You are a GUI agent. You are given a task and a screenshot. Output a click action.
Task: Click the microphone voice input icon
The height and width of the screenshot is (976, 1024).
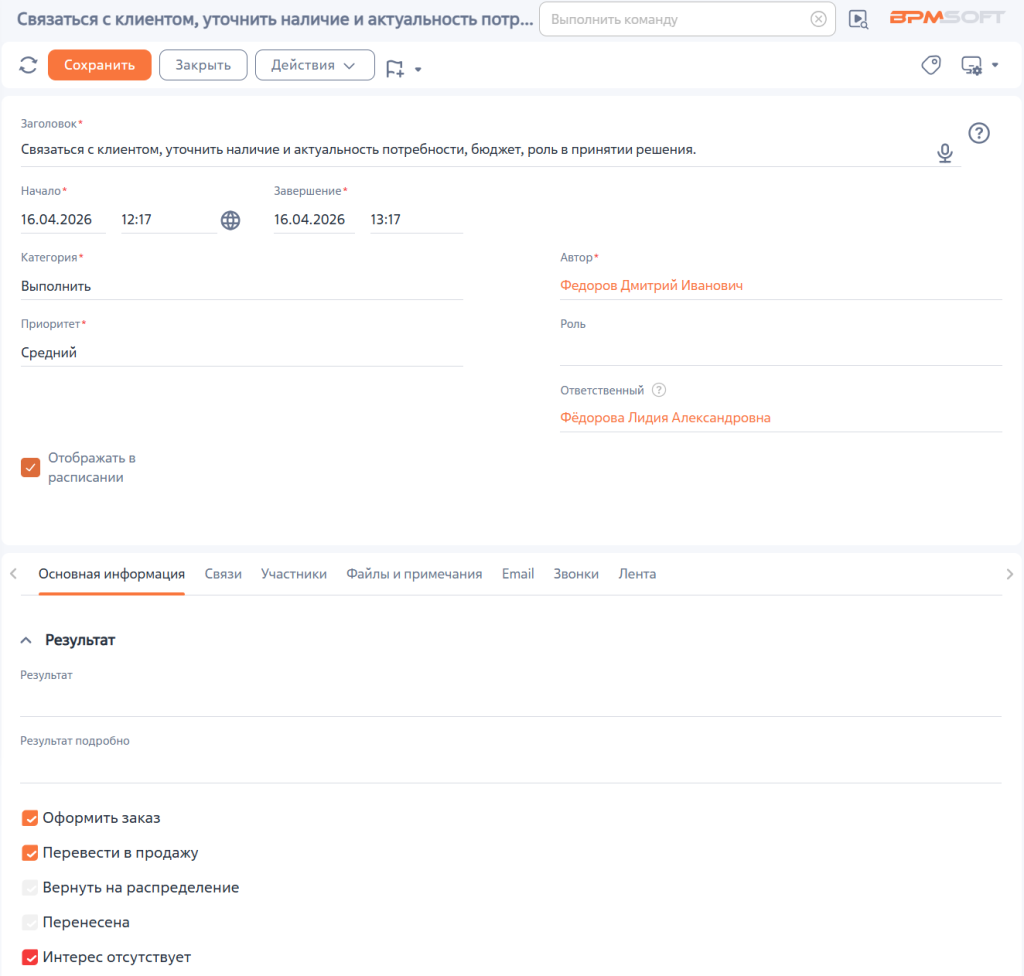(x=944, y=153)
